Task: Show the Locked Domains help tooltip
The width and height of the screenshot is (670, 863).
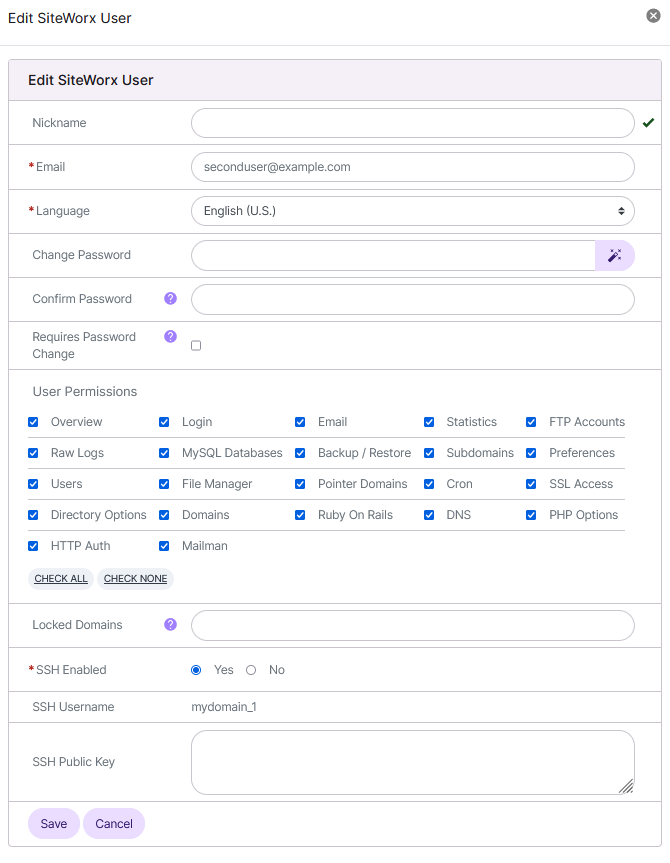Action: pyautogui.click(x=170, y=624)
